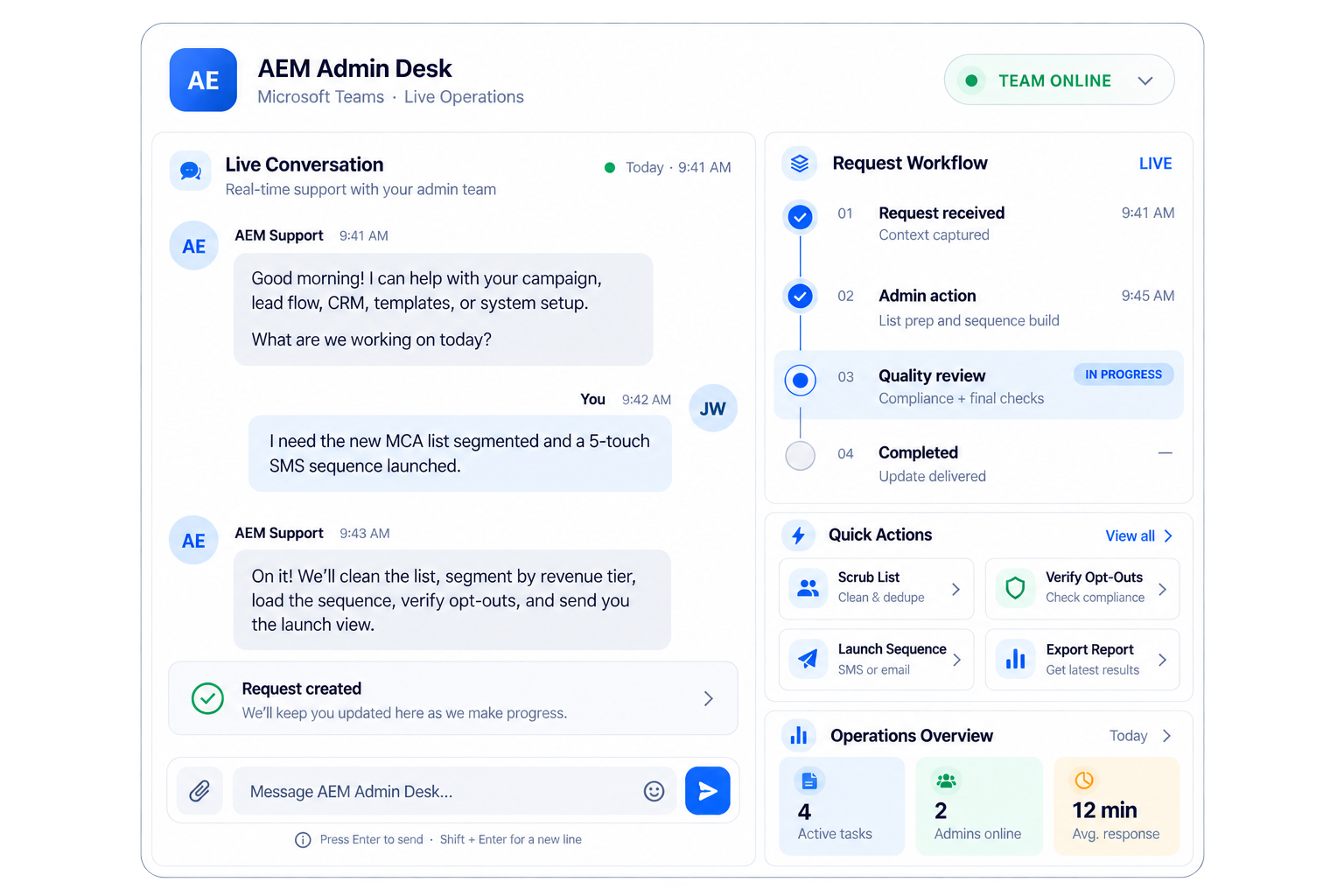Select the Quality review step indicator
Image resolution: width=1344 pixels, height=896 pixels.
point(800,381)
